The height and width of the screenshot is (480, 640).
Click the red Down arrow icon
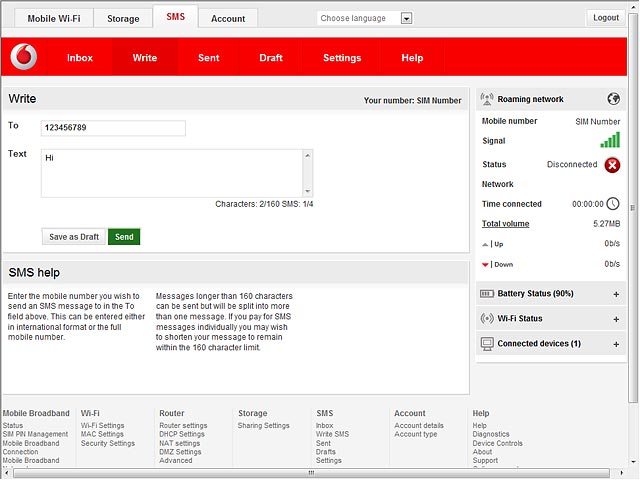coord(485,265)
